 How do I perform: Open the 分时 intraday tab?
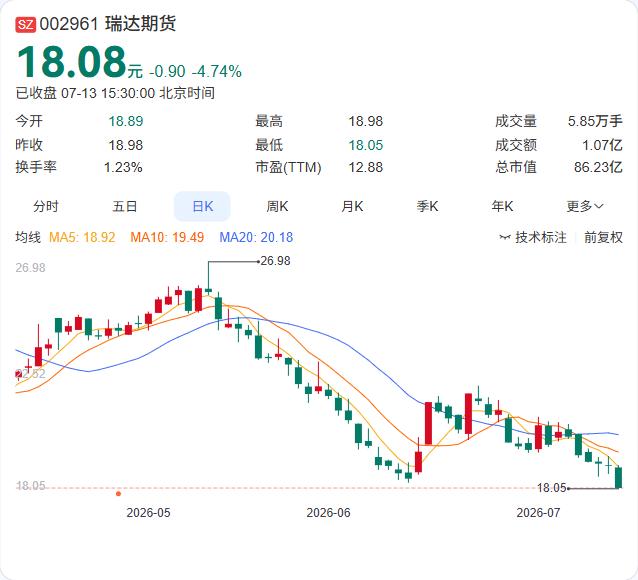point(46,206)
